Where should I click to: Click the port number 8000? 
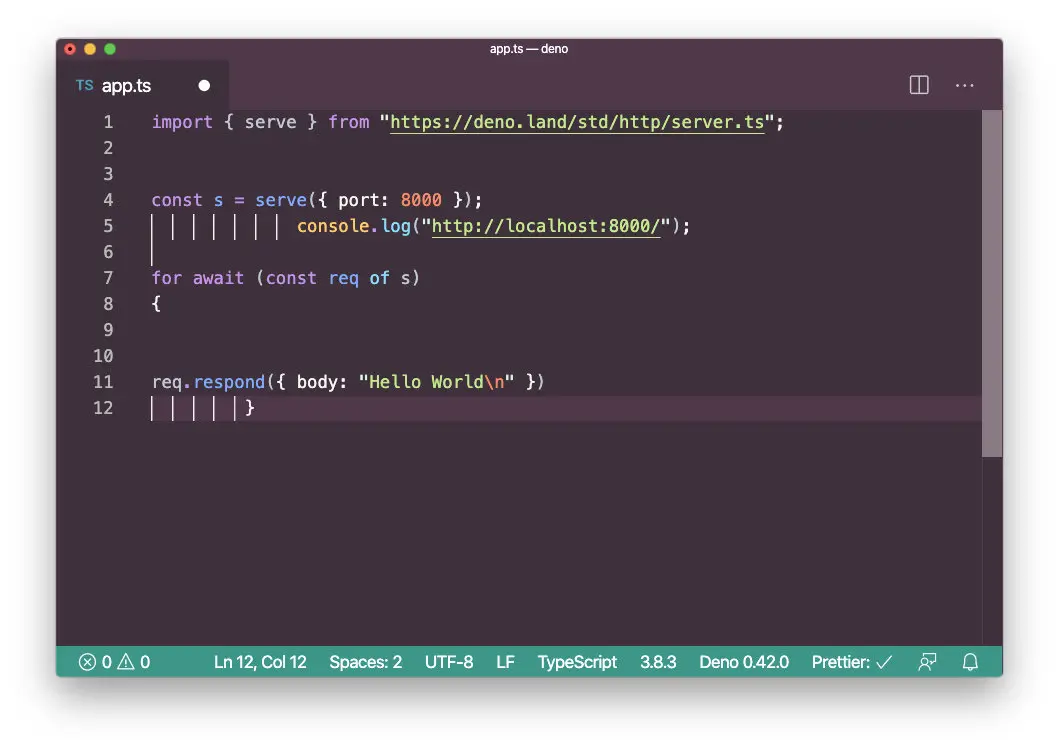(x=421, y=200)
